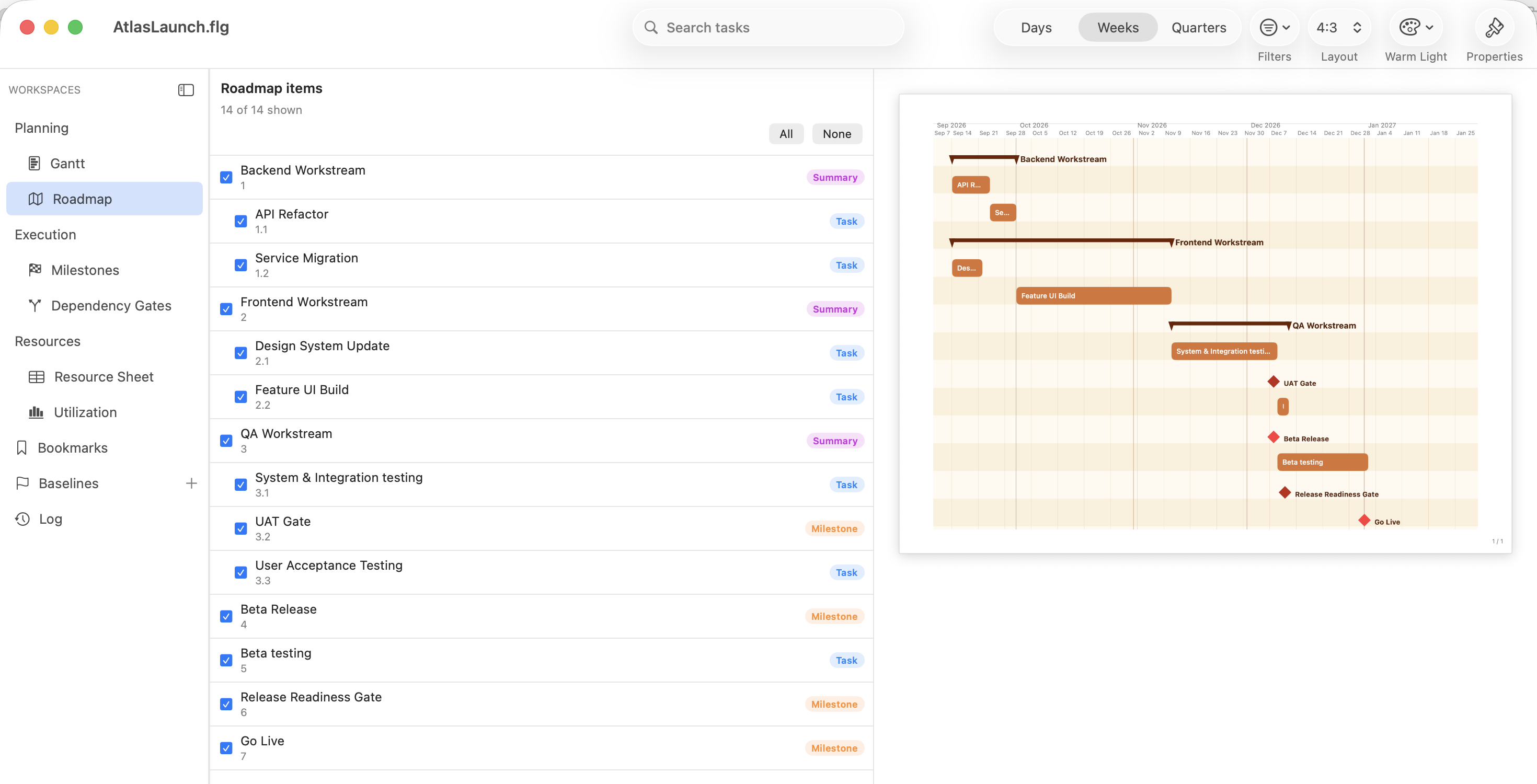The height and width of the screenshot is (784, 1537).
Task: Open the Resource Sheet
Action: [104, 376]
